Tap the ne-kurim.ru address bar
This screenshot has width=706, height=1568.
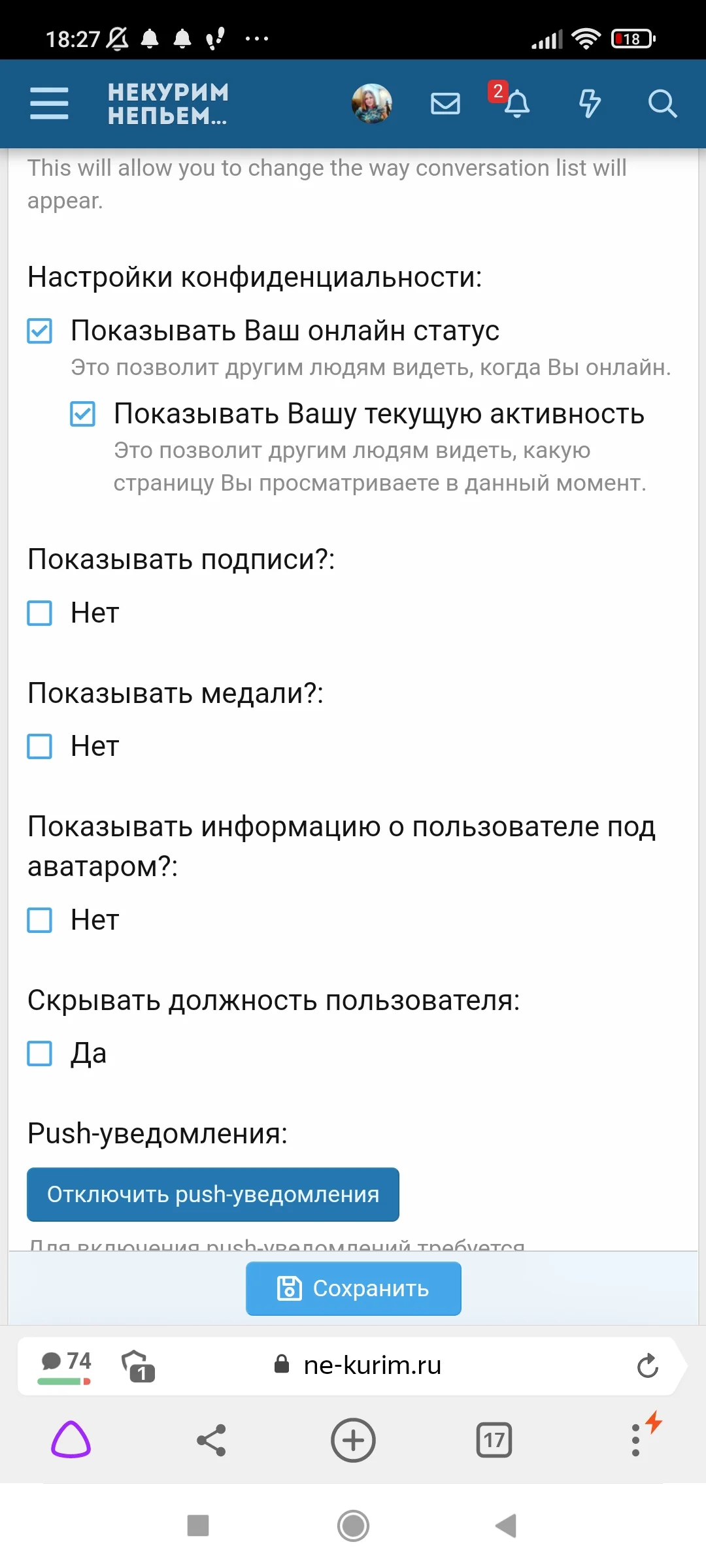tap(373, 1365)
